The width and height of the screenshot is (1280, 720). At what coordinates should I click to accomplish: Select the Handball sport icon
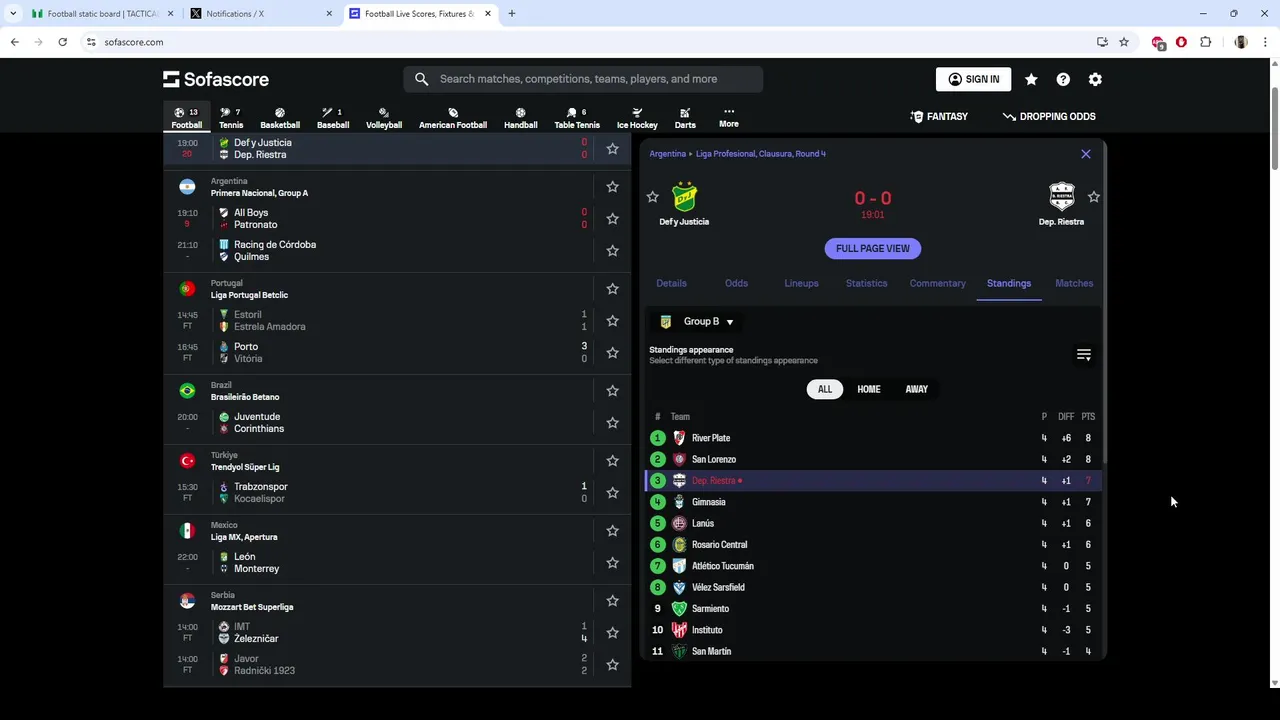(x=520, y=118)
